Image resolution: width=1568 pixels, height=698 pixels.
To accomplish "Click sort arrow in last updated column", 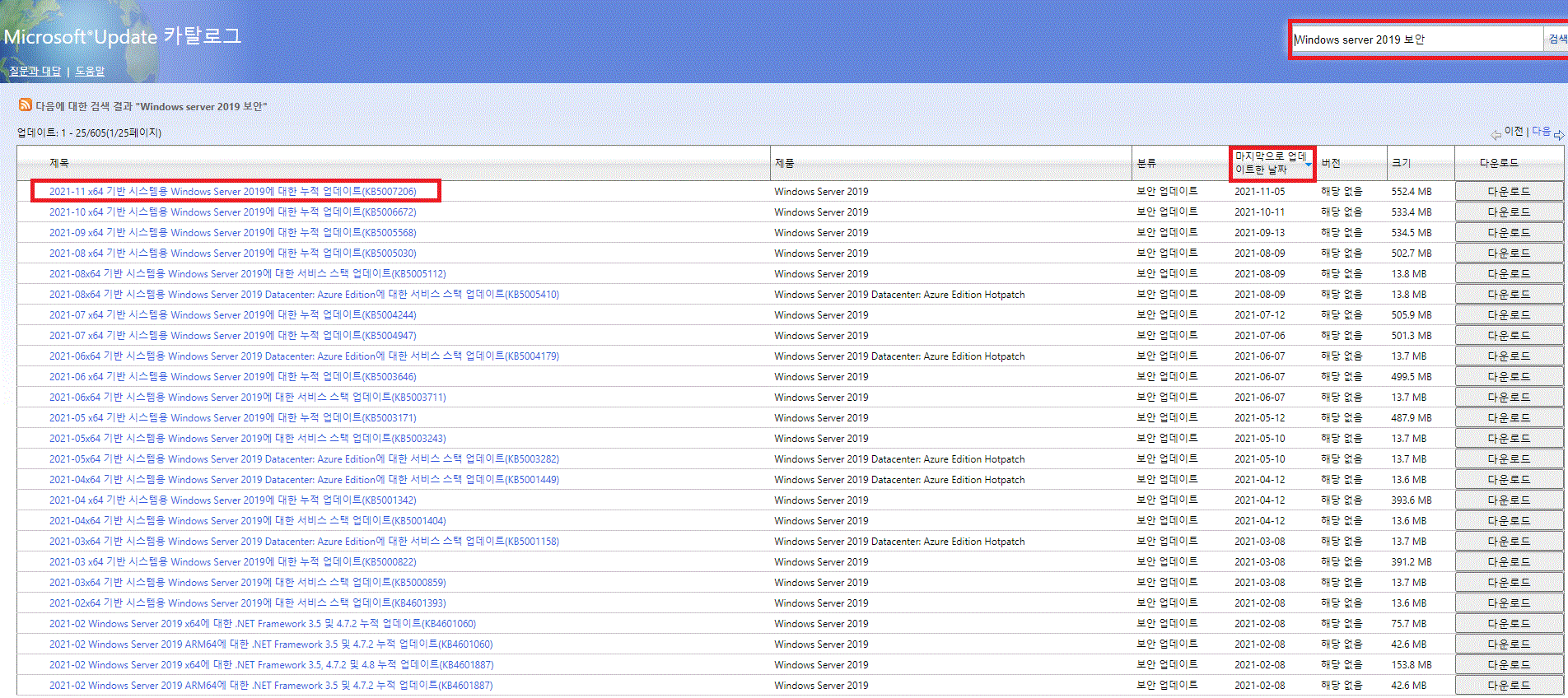I will click(1309, 164).
